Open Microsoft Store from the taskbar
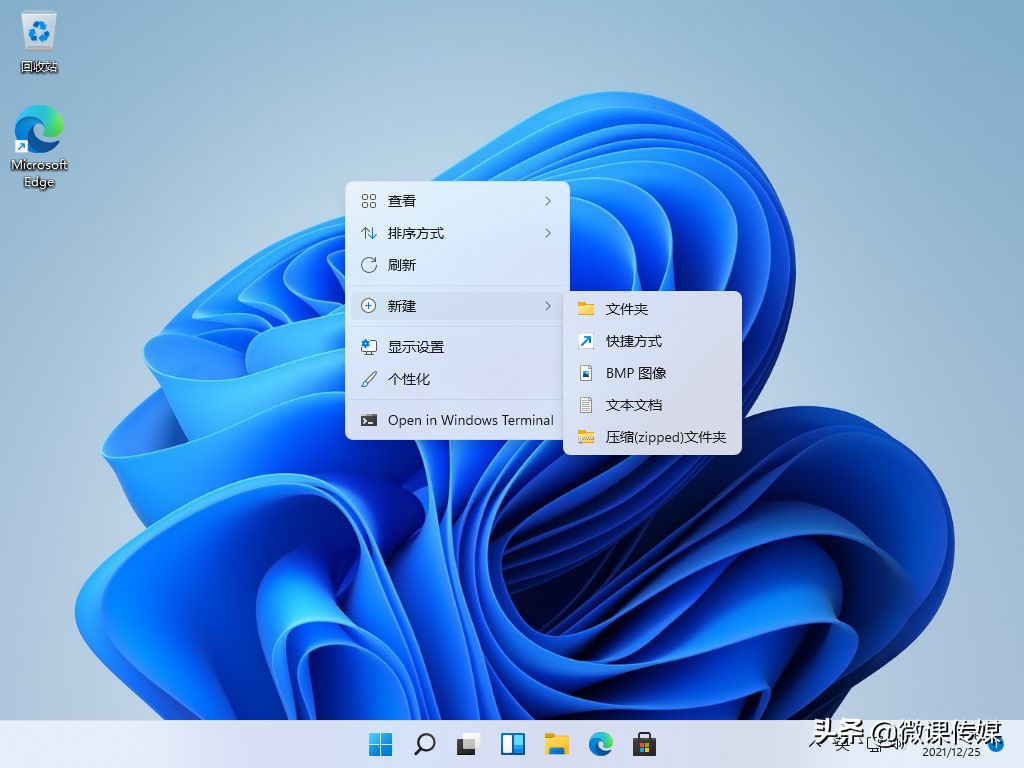 644,744
